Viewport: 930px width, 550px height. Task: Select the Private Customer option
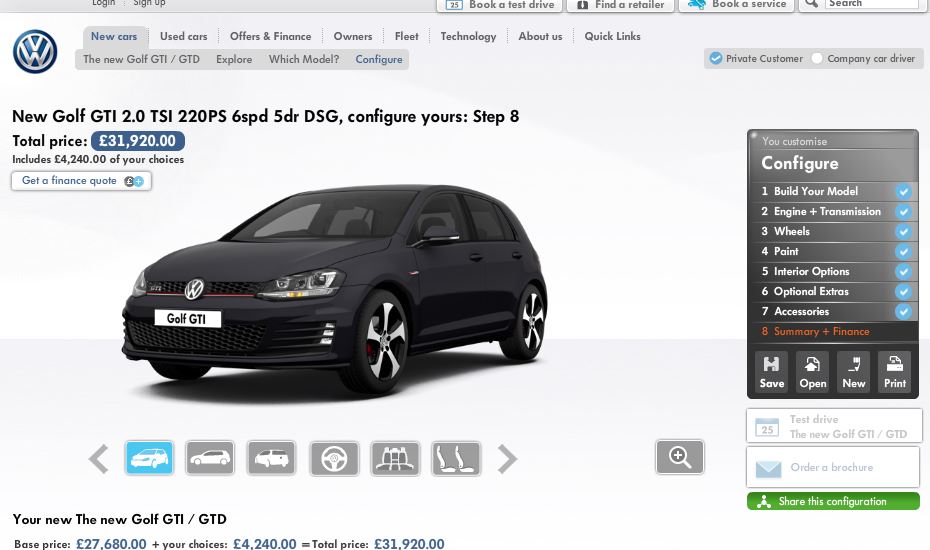coord(716,59)
